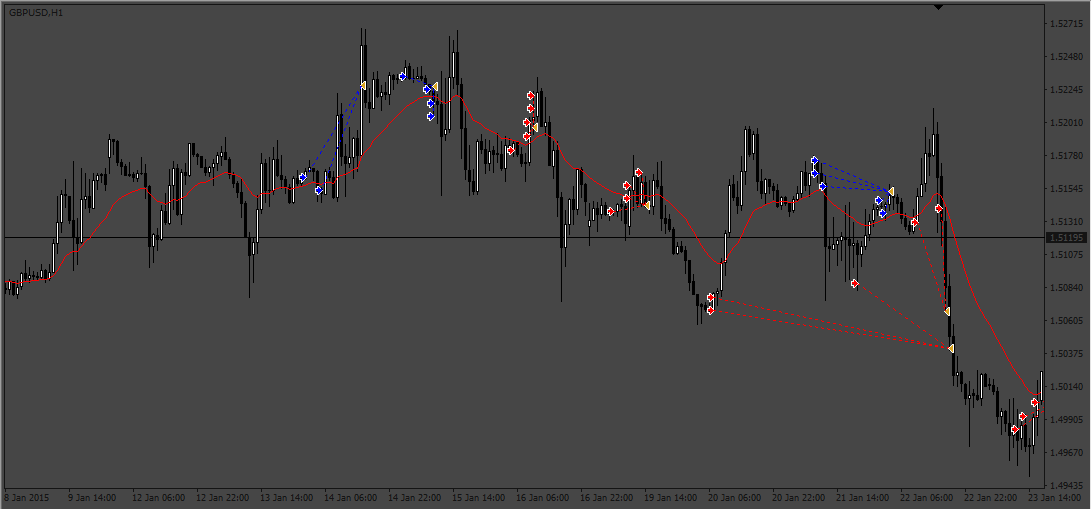Click the 14 Jan 06:00 time label
Screen dimensions: 1092x509
tap(352, 499)
